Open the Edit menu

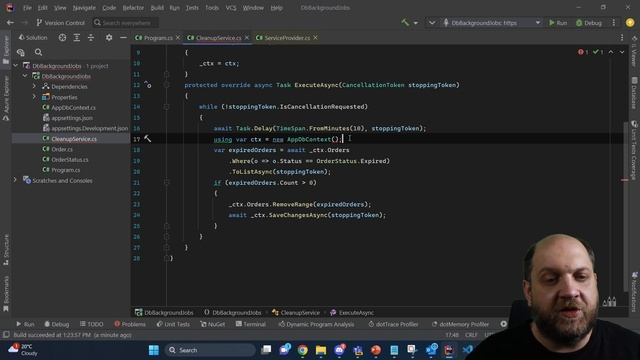click(x=42, y=8)
